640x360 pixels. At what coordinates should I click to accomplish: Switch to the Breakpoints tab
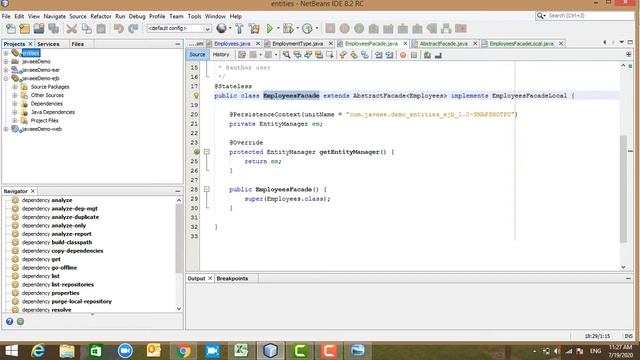[232, 278]
